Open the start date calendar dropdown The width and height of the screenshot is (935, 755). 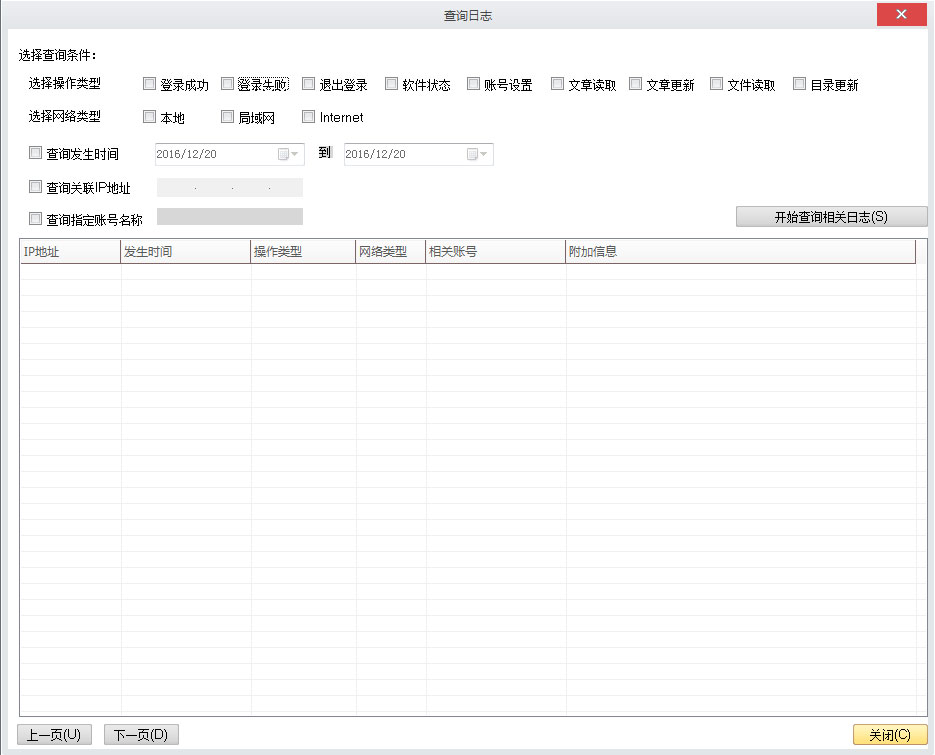[x=287, y=154]
